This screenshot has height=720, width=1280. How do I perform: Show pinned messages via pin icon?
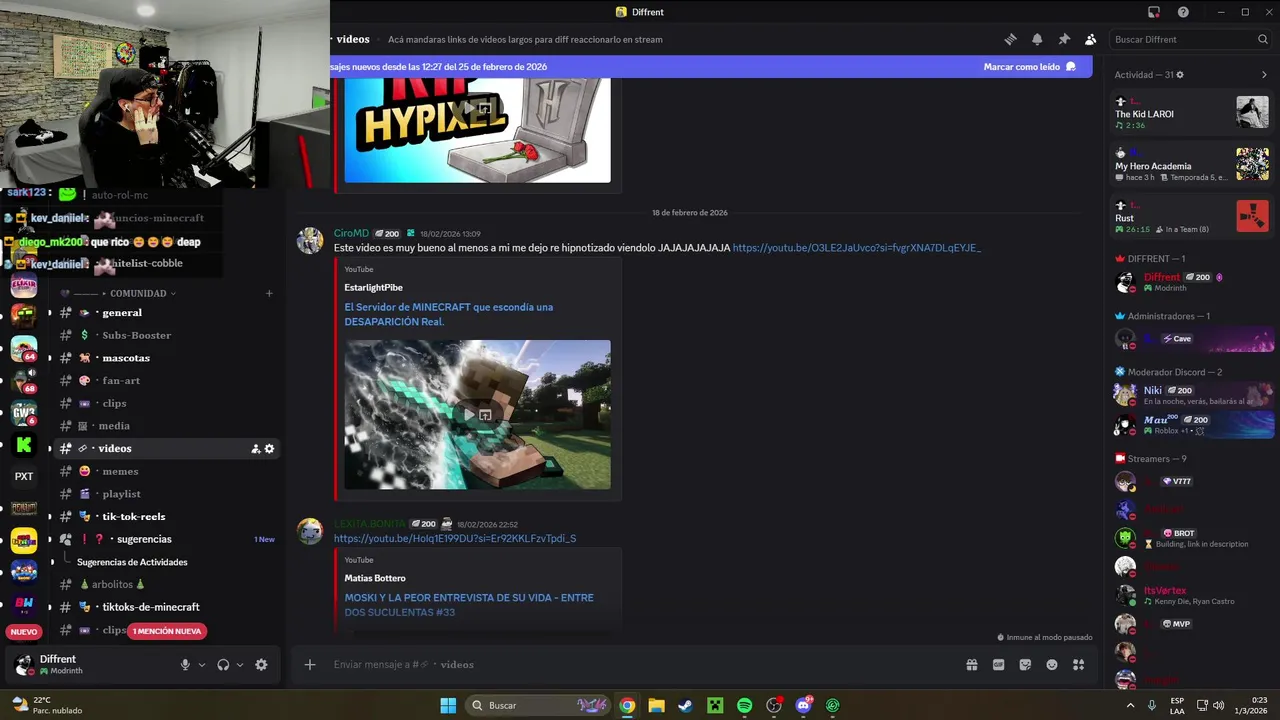click(x=1064, y=39)
